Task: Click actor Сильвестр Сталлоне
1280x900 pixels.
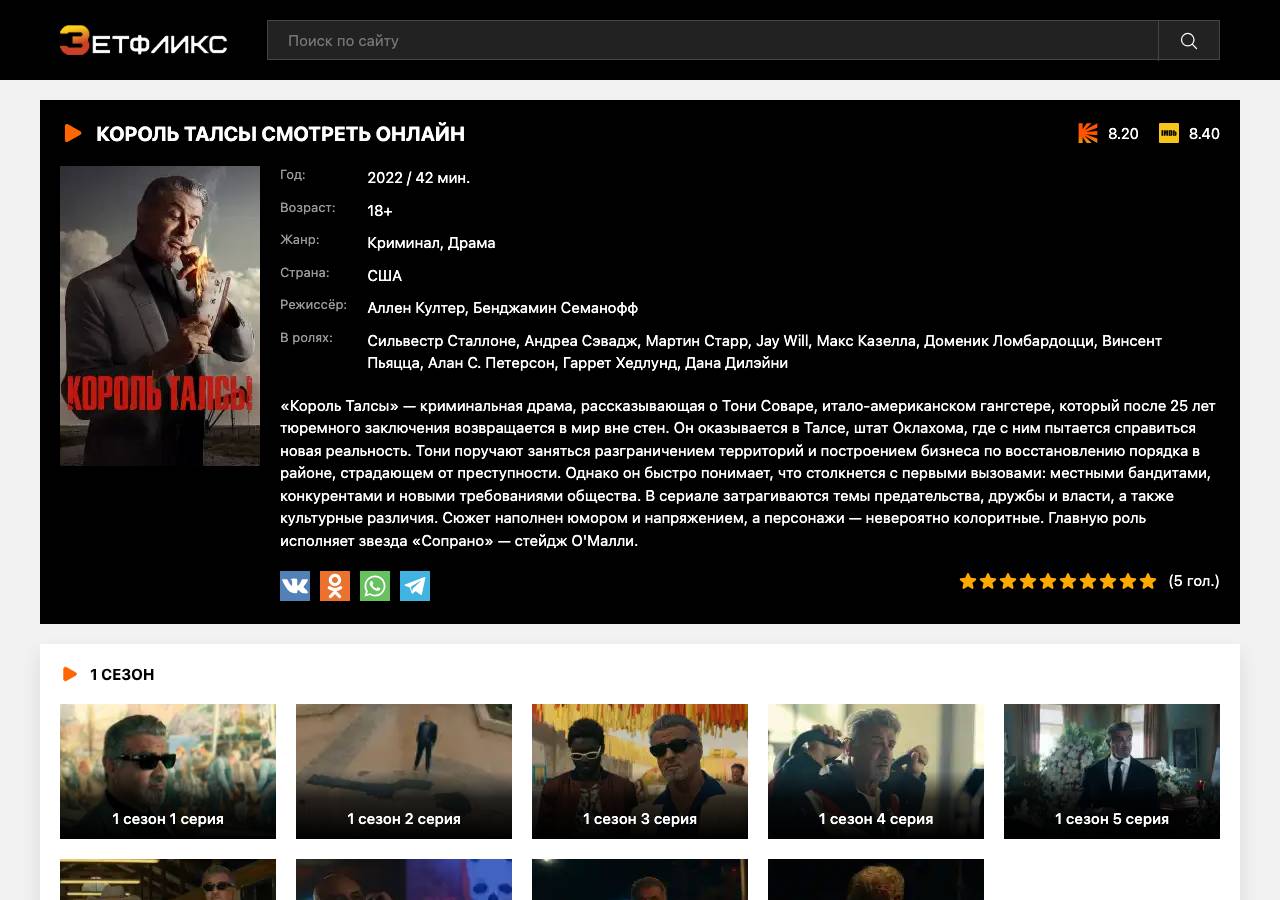Action: 441,341
